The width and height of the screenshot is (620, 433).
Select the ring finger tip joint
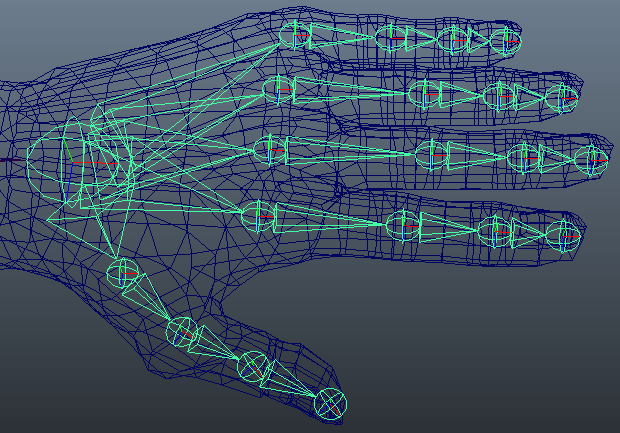click(x=562, y=97)
